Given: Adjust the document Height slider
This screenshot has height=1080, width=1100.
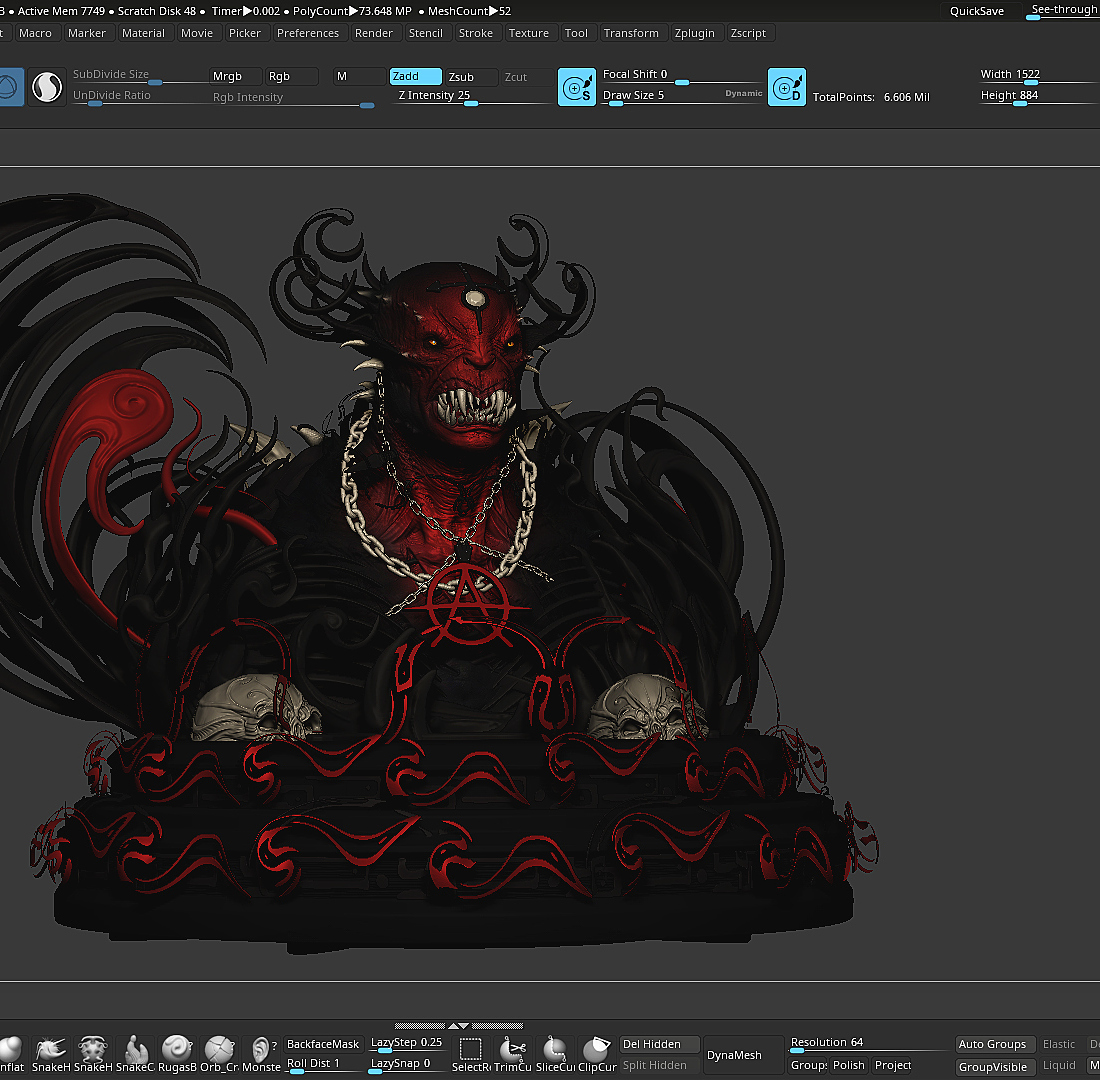Looking at the screenshot, I should (1039, 97).
